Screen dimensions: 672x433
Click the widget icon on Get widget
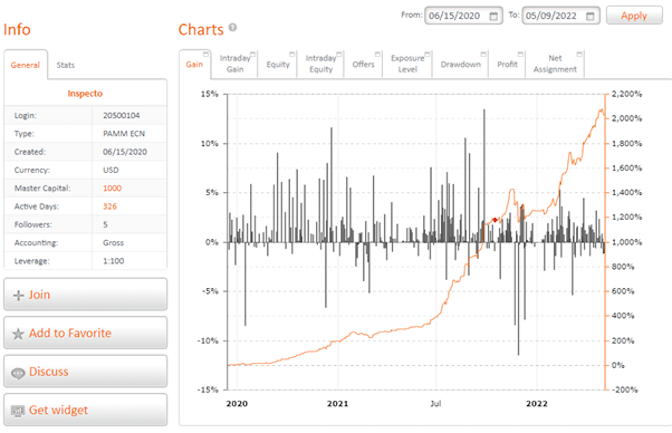pos(18,411)
